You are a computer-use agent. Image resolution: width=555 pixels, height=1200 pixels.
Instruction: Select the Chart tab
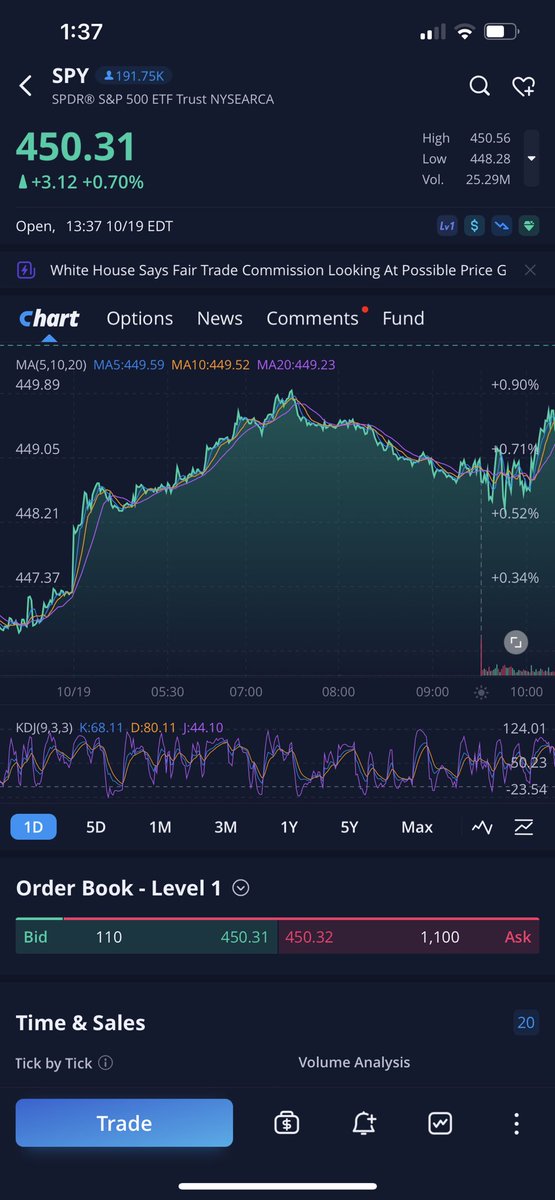click(x=49, y=318)
